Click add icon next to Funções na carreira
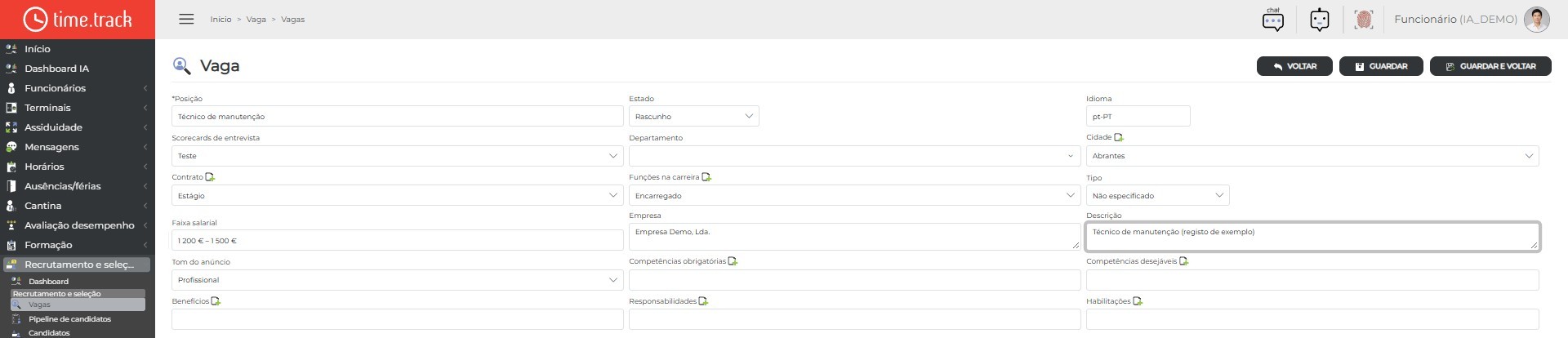1568x338 pixels. [x=706, y=177]
